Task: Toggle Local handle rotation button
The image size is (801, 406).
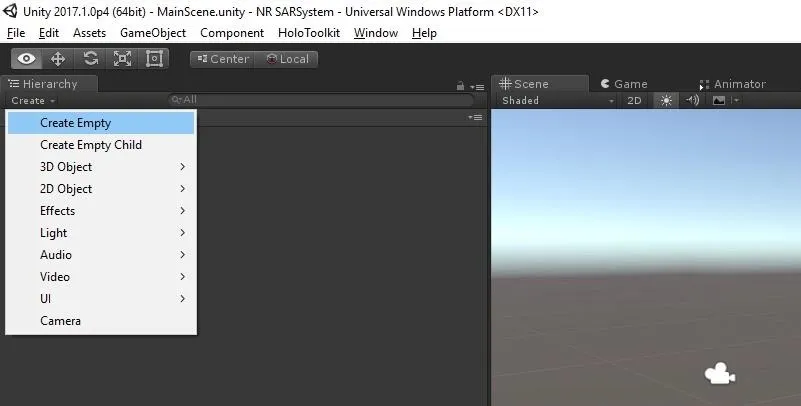Action: pos(287,59)
